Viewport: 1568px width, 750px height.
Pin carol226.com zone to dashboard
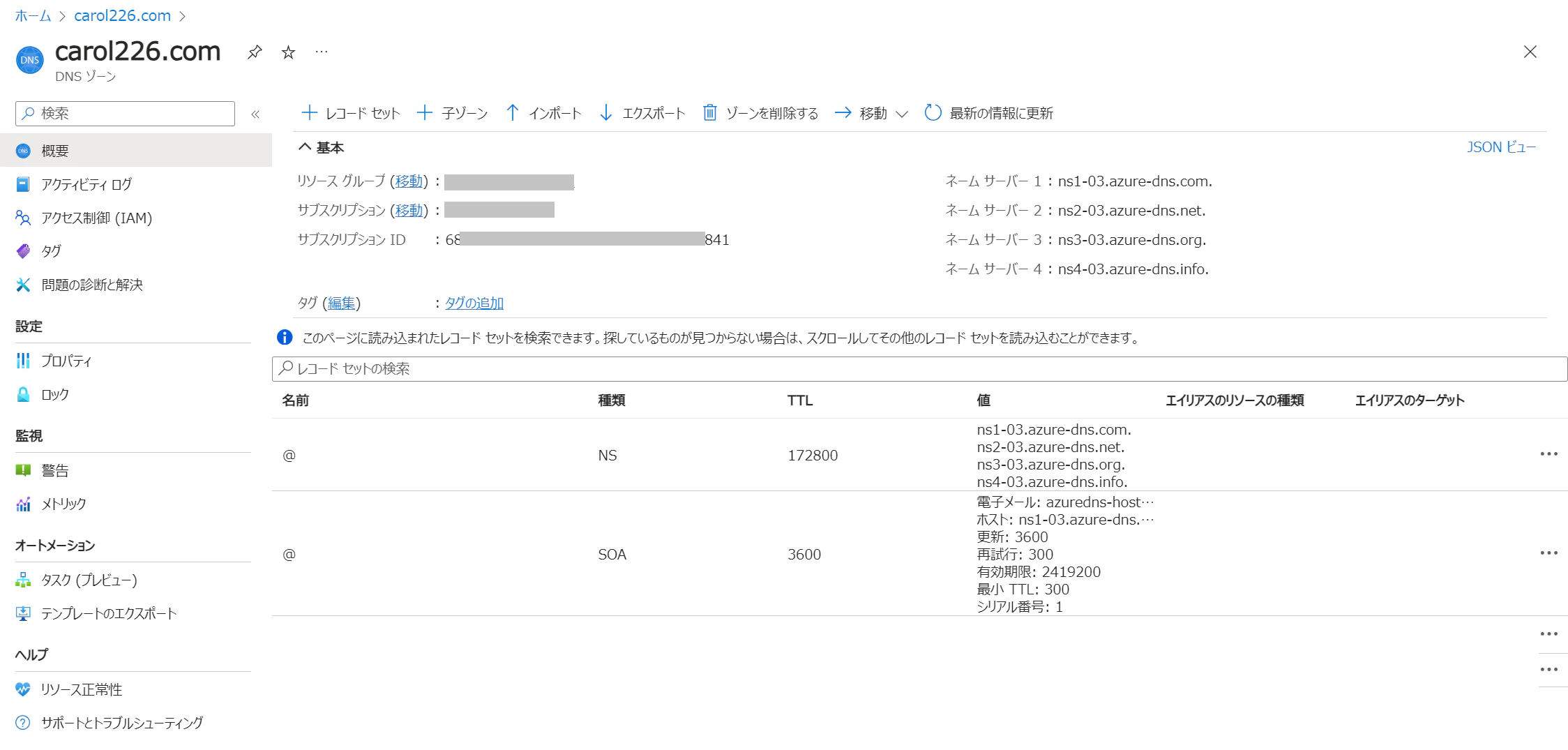pyautogui.click(x=255, y=52)
